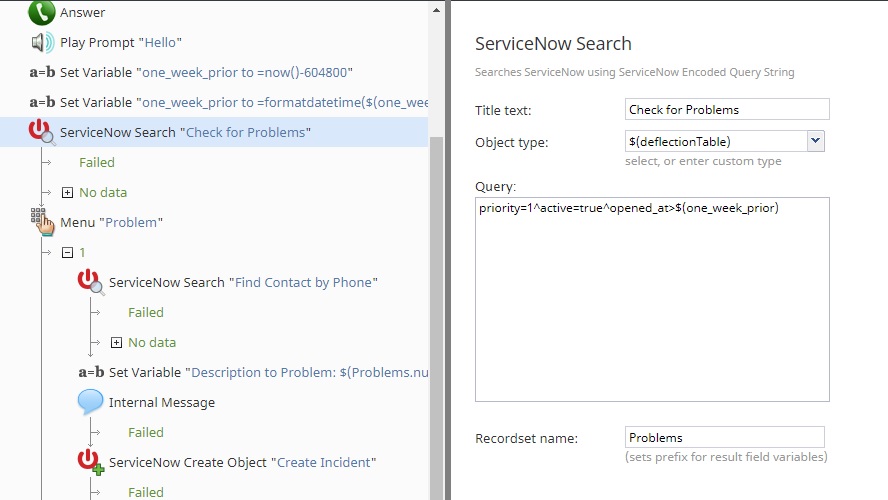The image size is (888, 500).
Task: Select Failed exit under Internal Message
Action: click(x=146, y=433)
